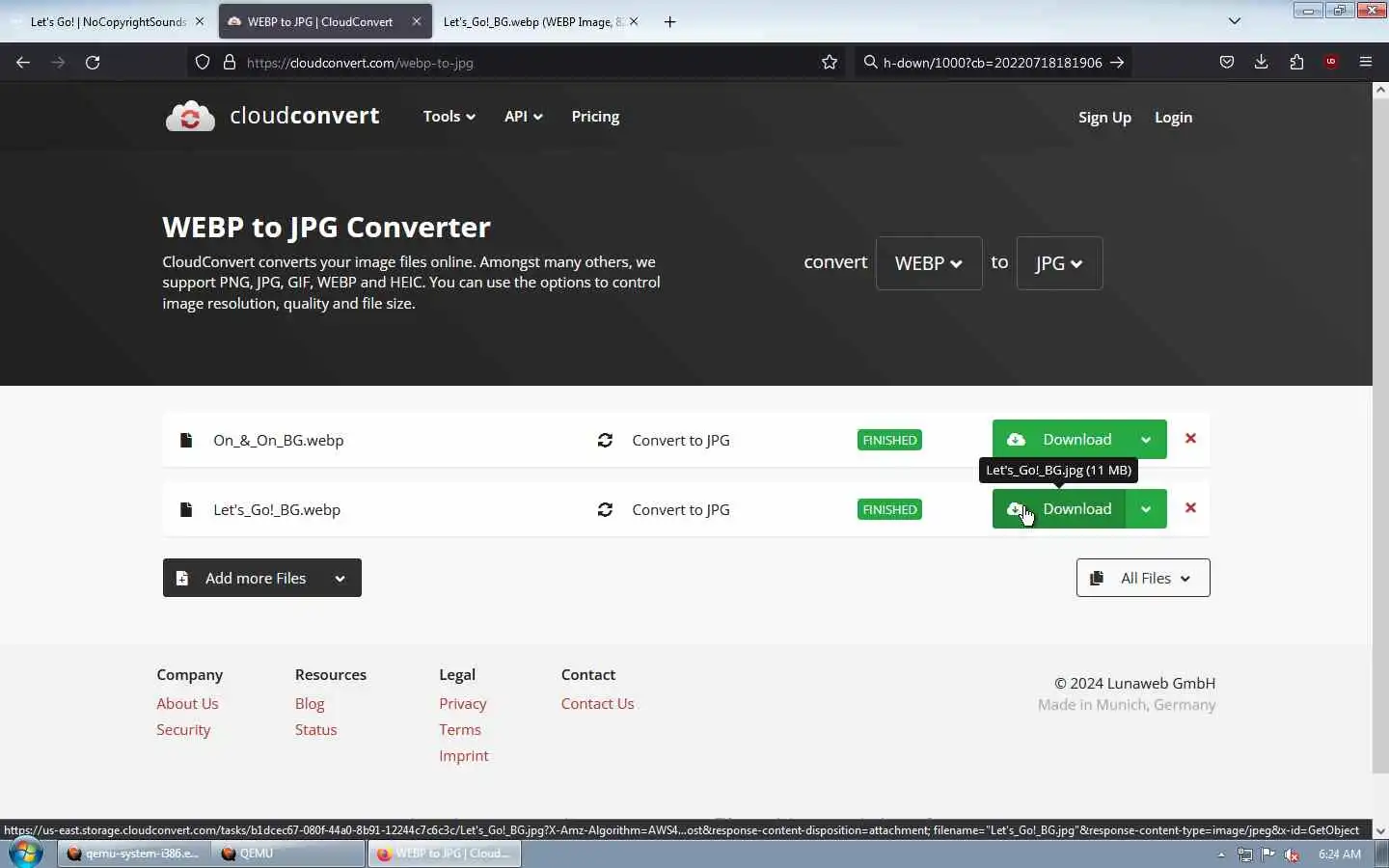Screen dimensions: 1389x868
Task: Click Sign Up in header
Action: click(1104, 118)
